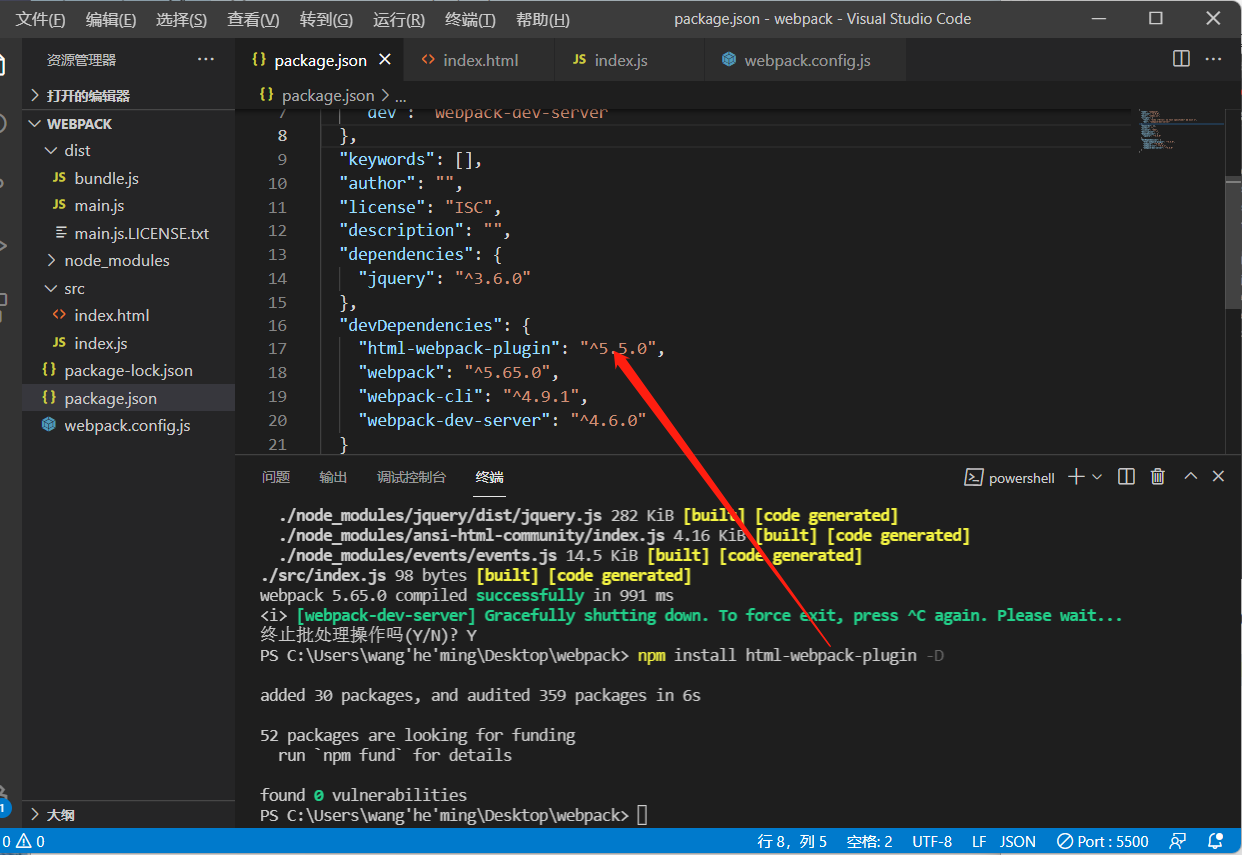Collapse the WEBPACK folder section
Image resolution: width=1242 pixels, height=855 pixels.
128,124
